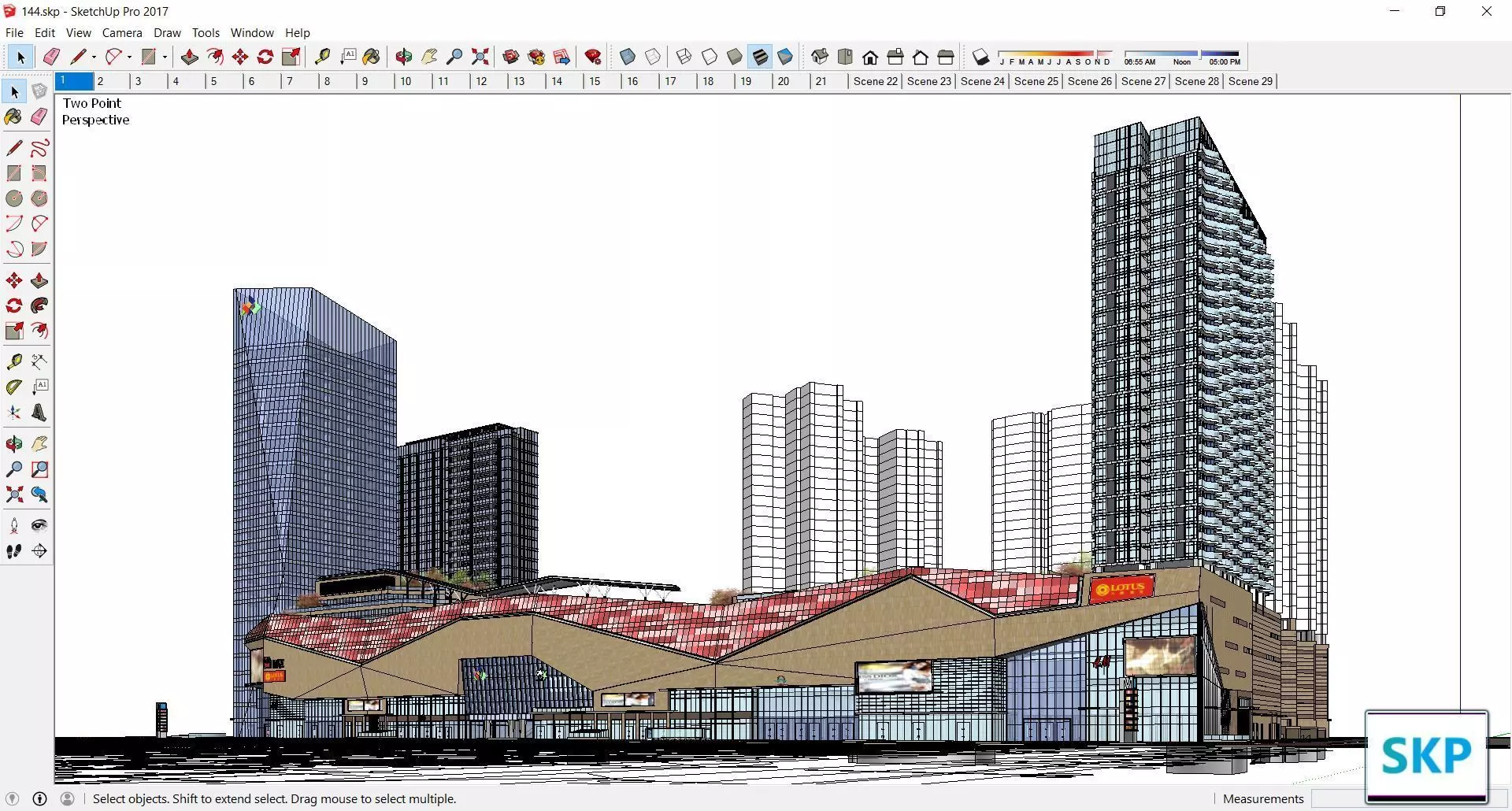
Task: Open the Extension Manager ruby icon
Action: [x=593, y=57]
